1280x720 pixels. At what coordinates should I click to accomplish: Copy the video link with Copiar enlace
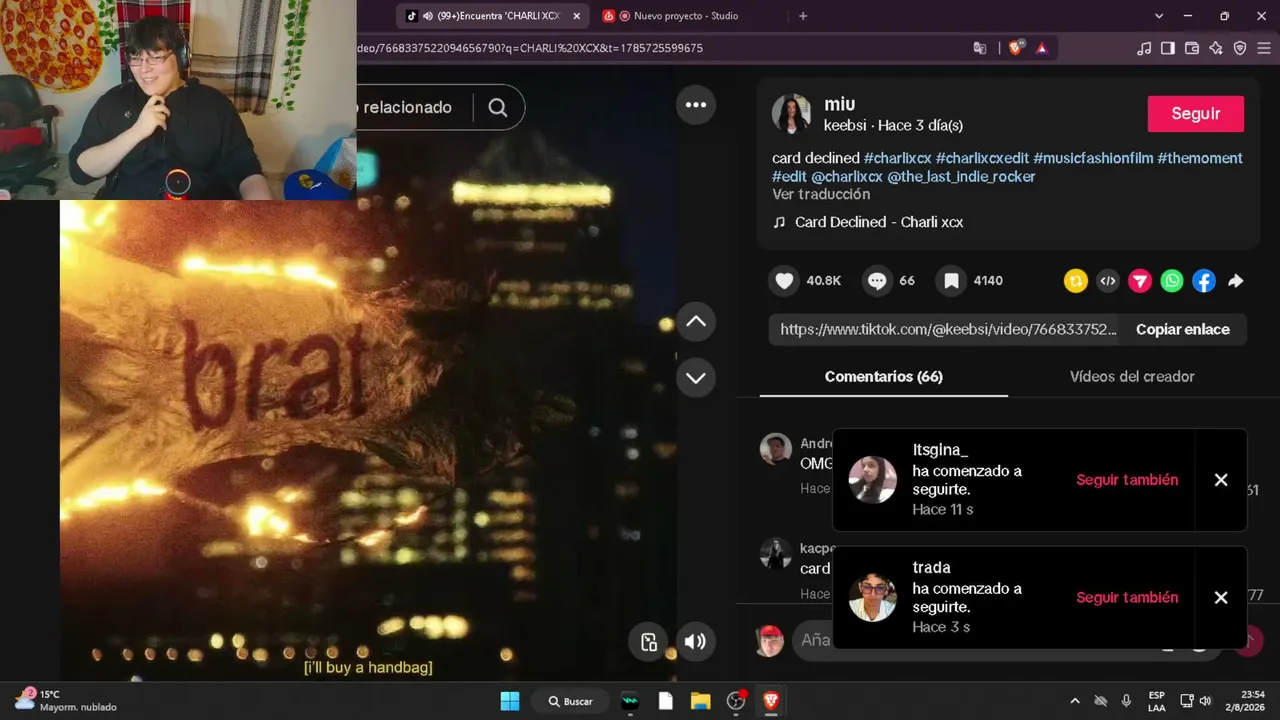pyautogui.click(x=1183, y=330)
